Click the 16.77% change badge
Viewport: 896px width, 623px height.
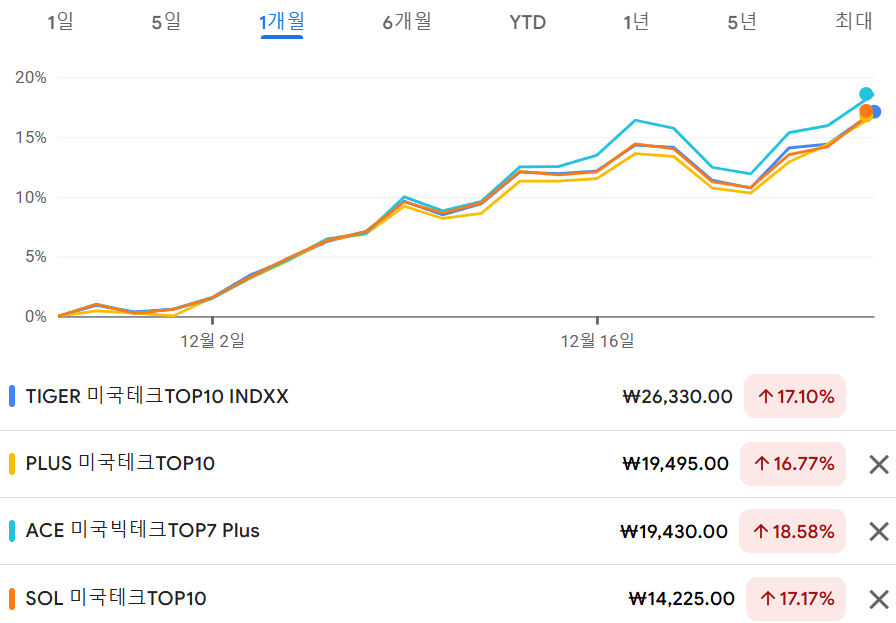(793, 464)
